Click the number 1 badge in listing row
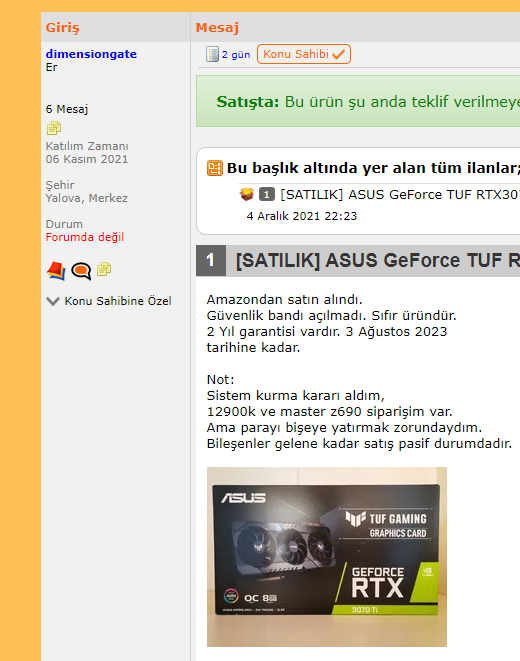 point(267,194)
